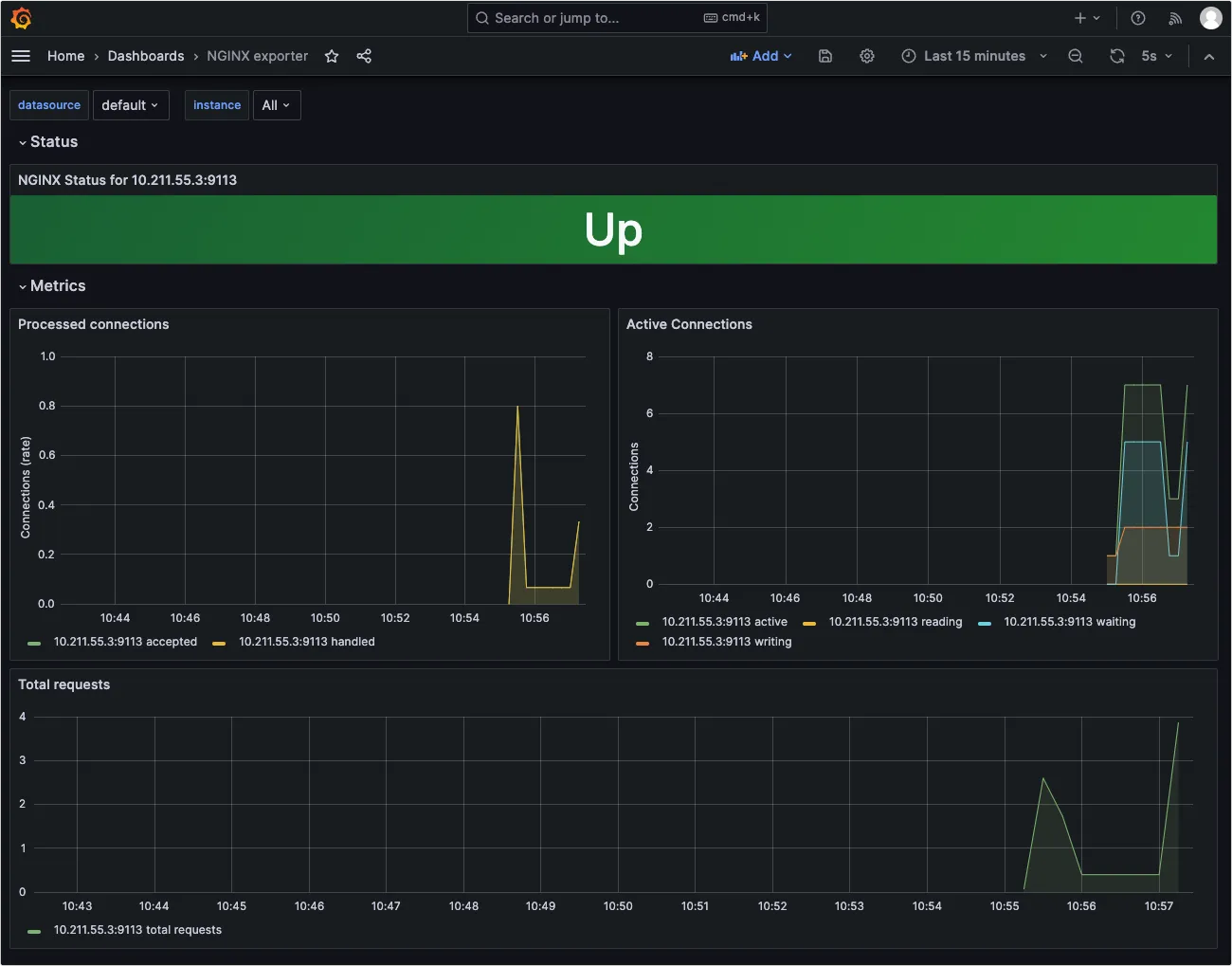This screenshot has height=966, width=1232.
Task: Click the Grafana logo icon
Action: 21,18
